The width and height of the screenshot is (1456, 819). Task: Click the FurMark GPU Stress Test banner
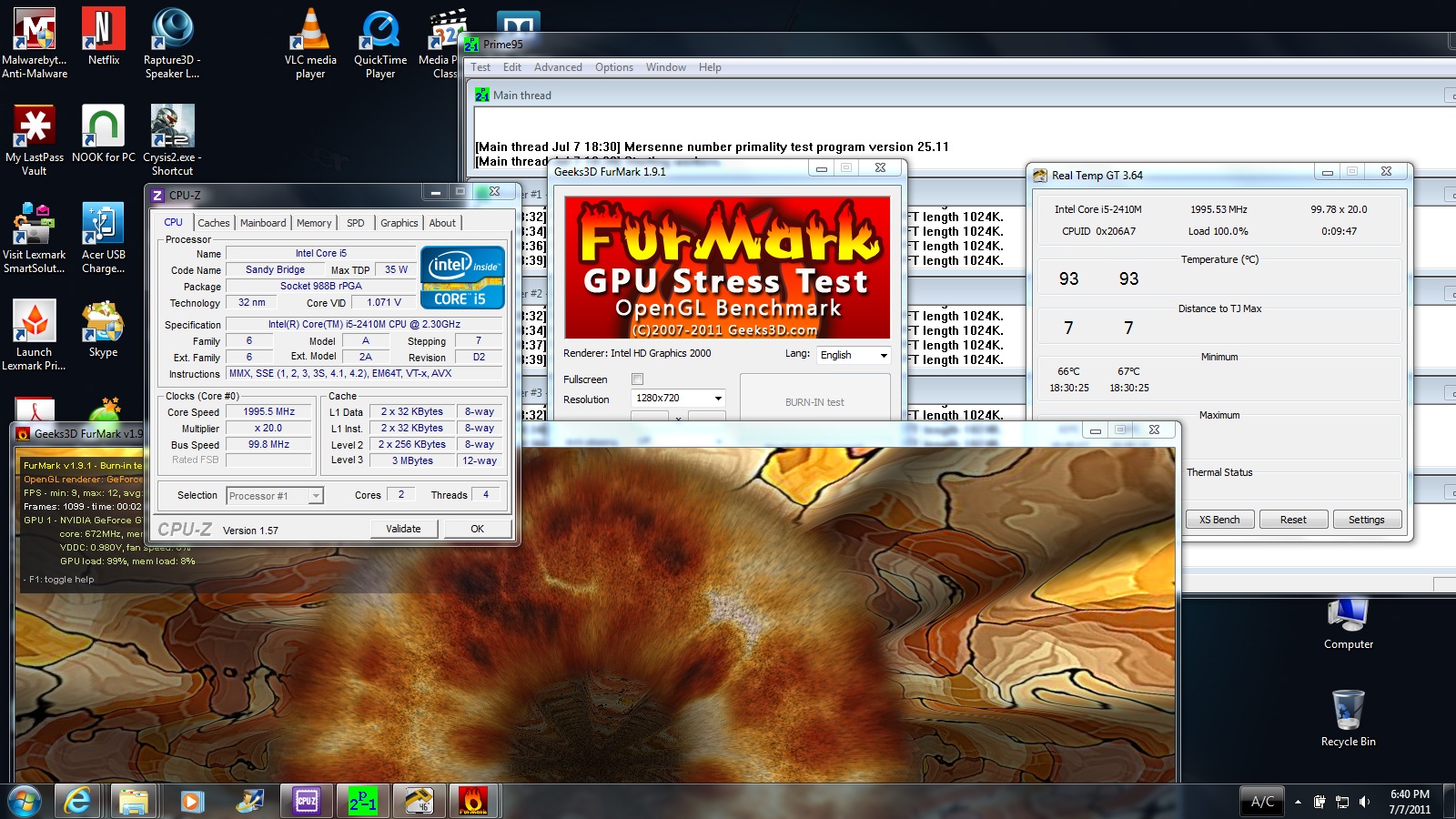coord(727,268)
